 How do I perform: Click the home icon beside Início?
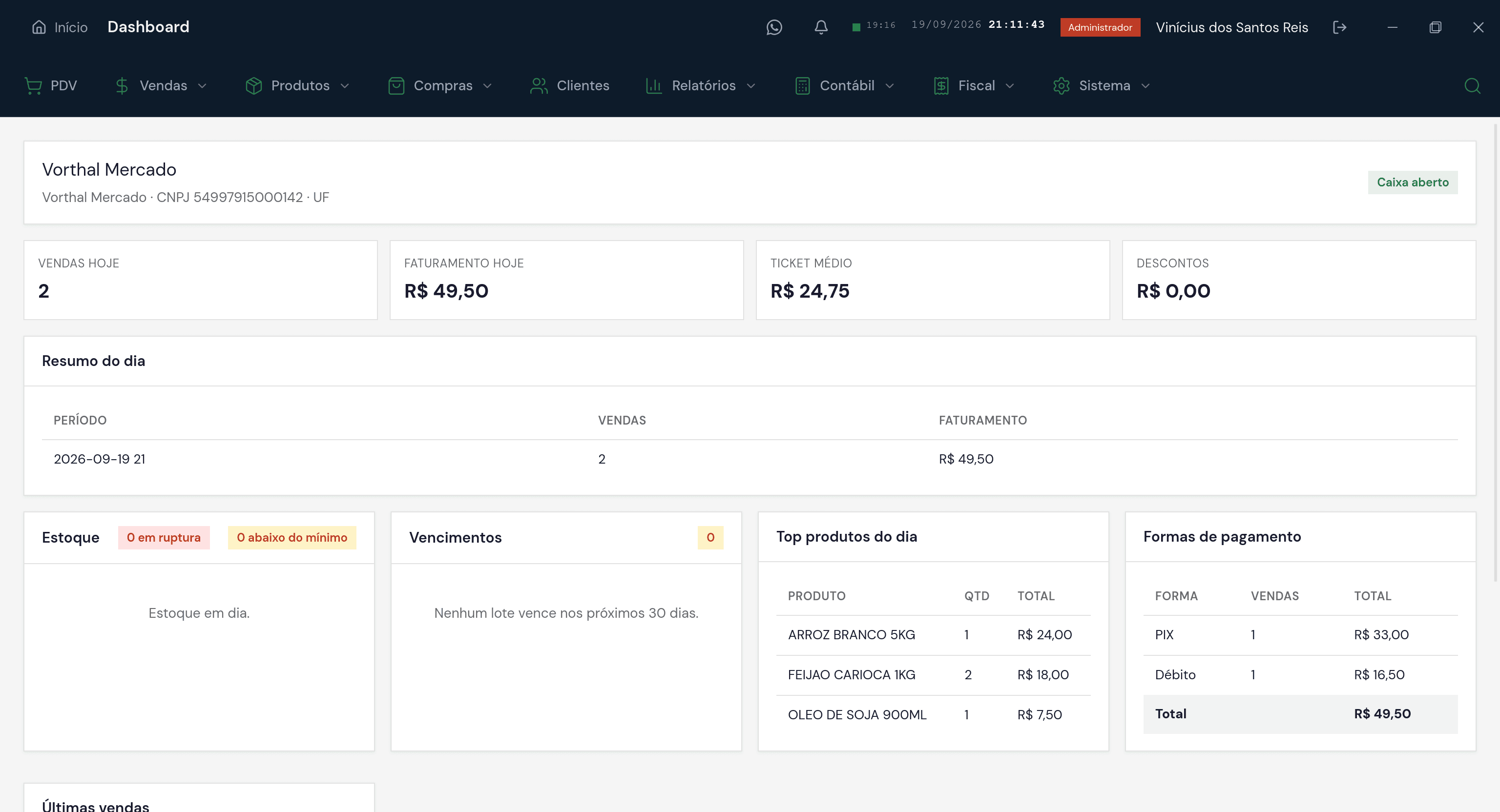tap(39, 27)
